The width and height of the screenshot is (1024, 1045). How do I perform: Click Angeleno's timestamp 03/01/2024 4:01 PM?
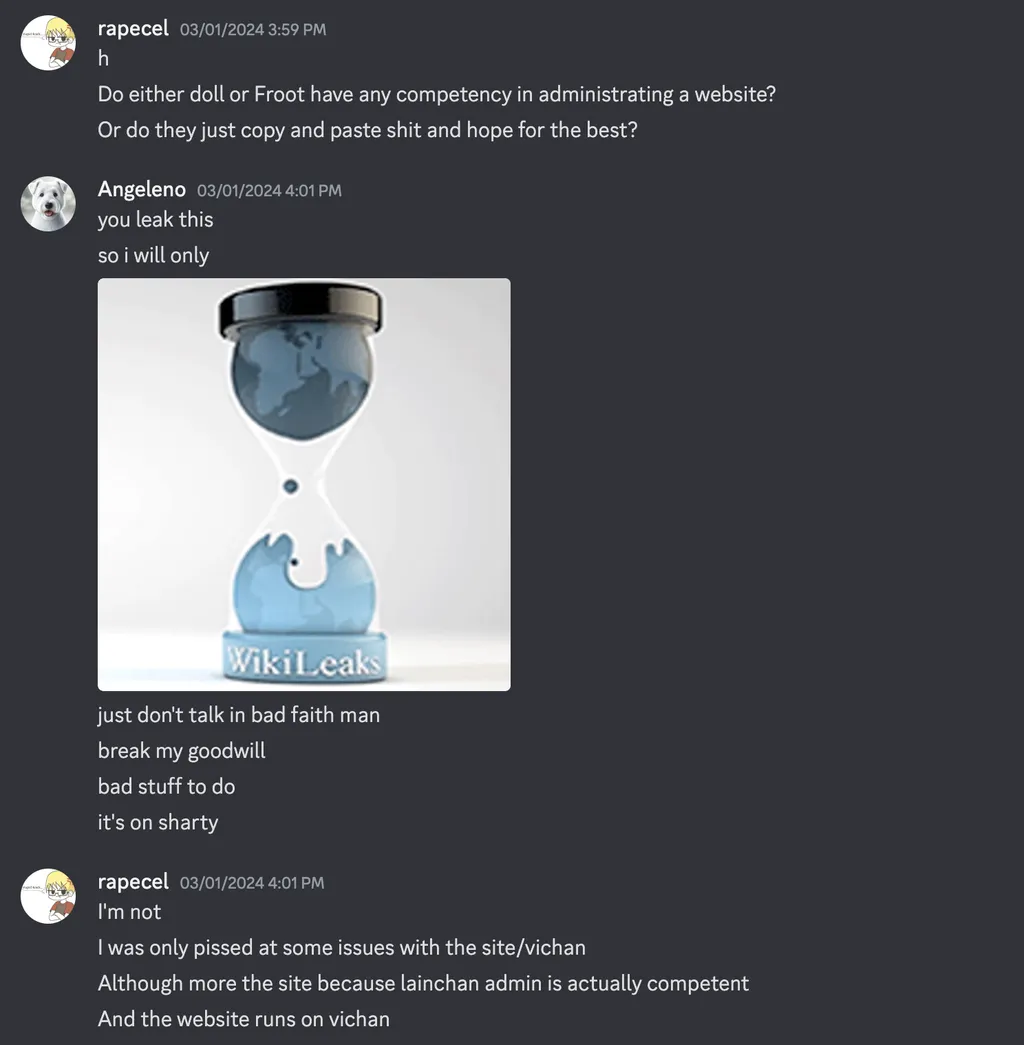pos(269,191)
